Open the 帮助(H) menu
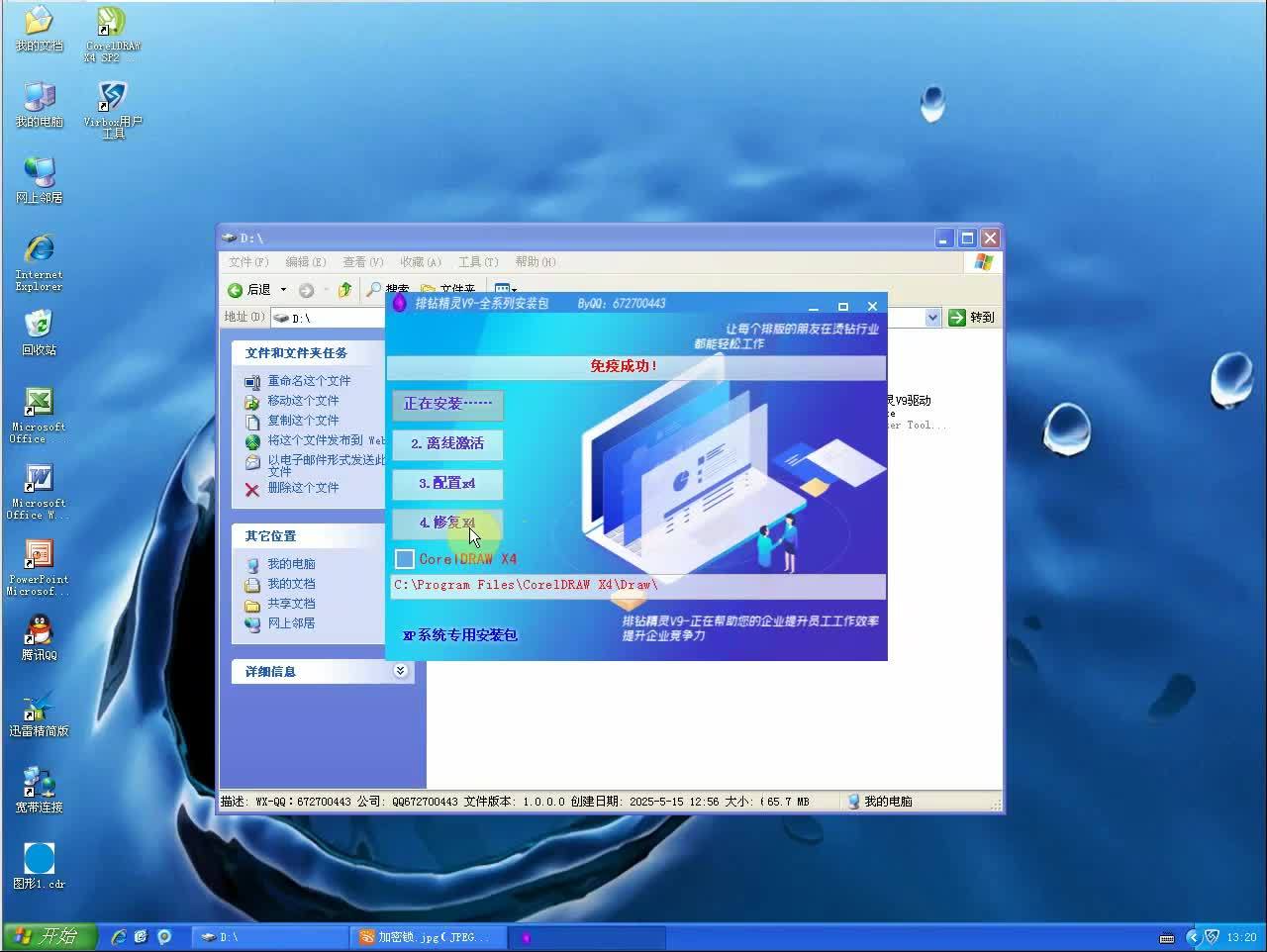Screen dimensions: 1267x952 click(535, 262)
